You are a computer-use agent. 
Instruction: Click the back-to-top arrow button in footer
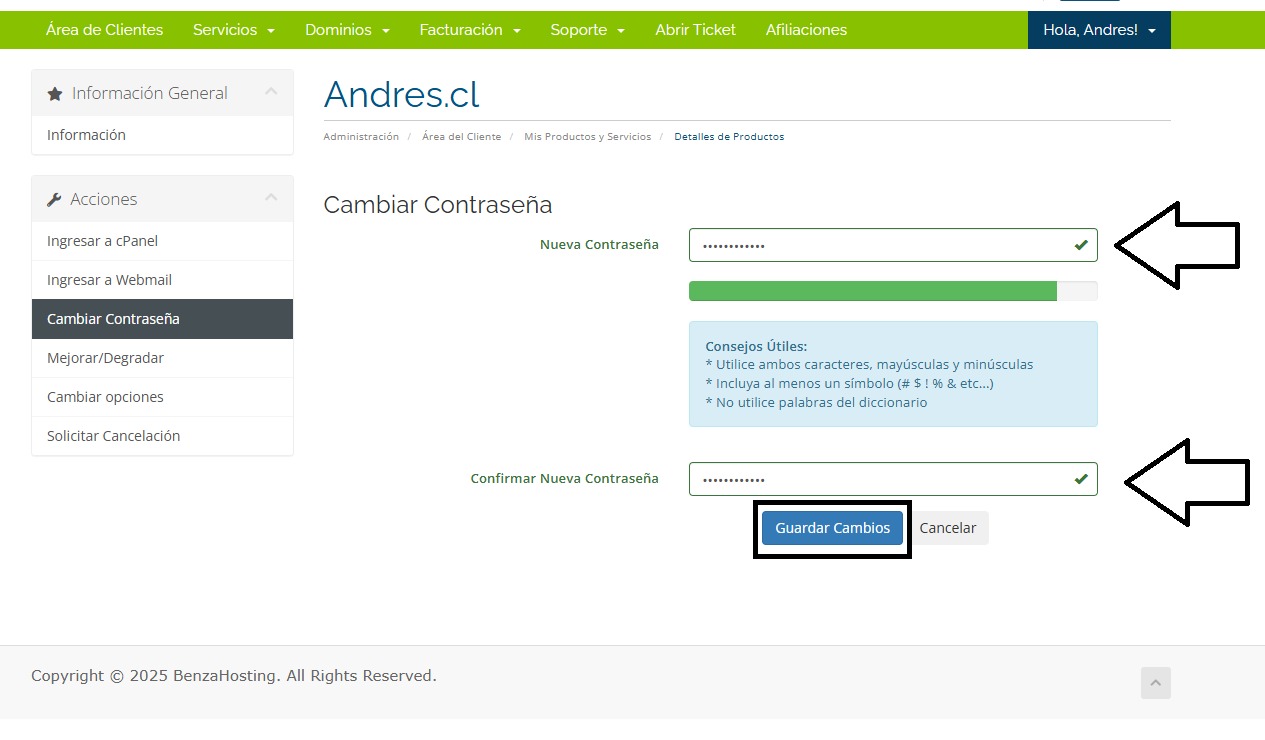(x=1155, y=683)
